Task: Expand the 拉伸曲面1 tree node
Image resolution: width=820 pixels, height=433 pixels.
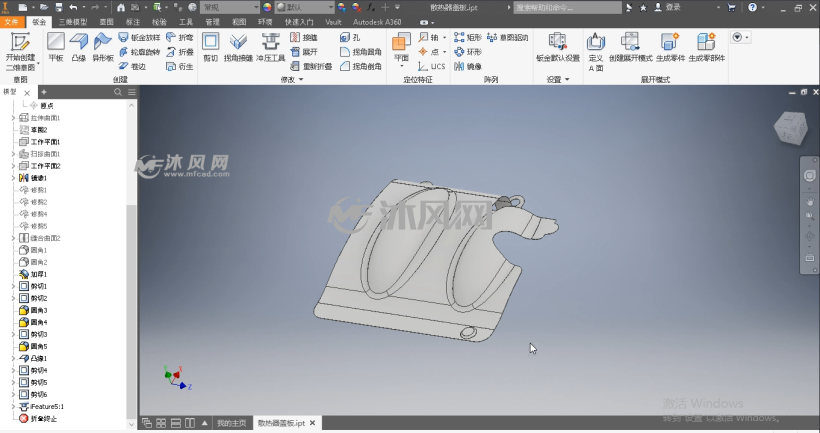Action: pyautogui.click(x=13, y=118)
